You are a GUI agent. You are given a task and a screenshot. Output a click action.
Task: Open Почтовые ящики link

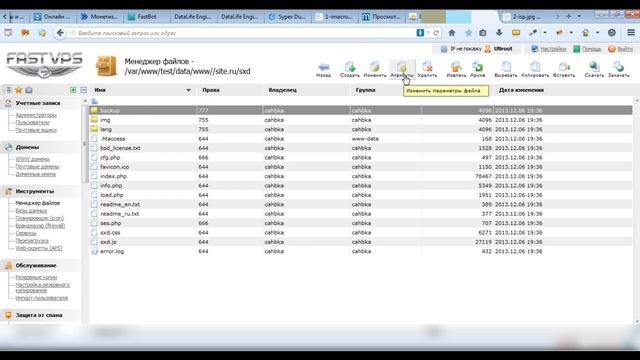[36, 130]
